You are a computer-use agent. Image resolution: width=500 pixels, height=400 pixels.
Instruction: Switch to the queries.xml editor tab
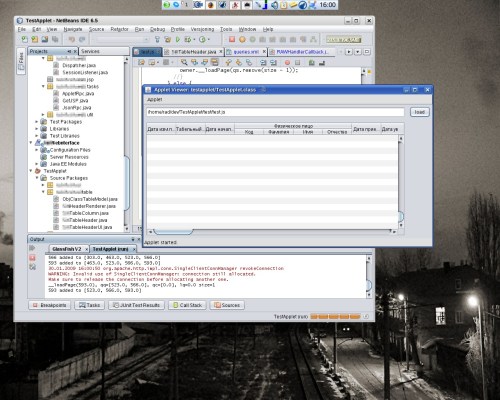pyautogui.click(x=246, y=52)
